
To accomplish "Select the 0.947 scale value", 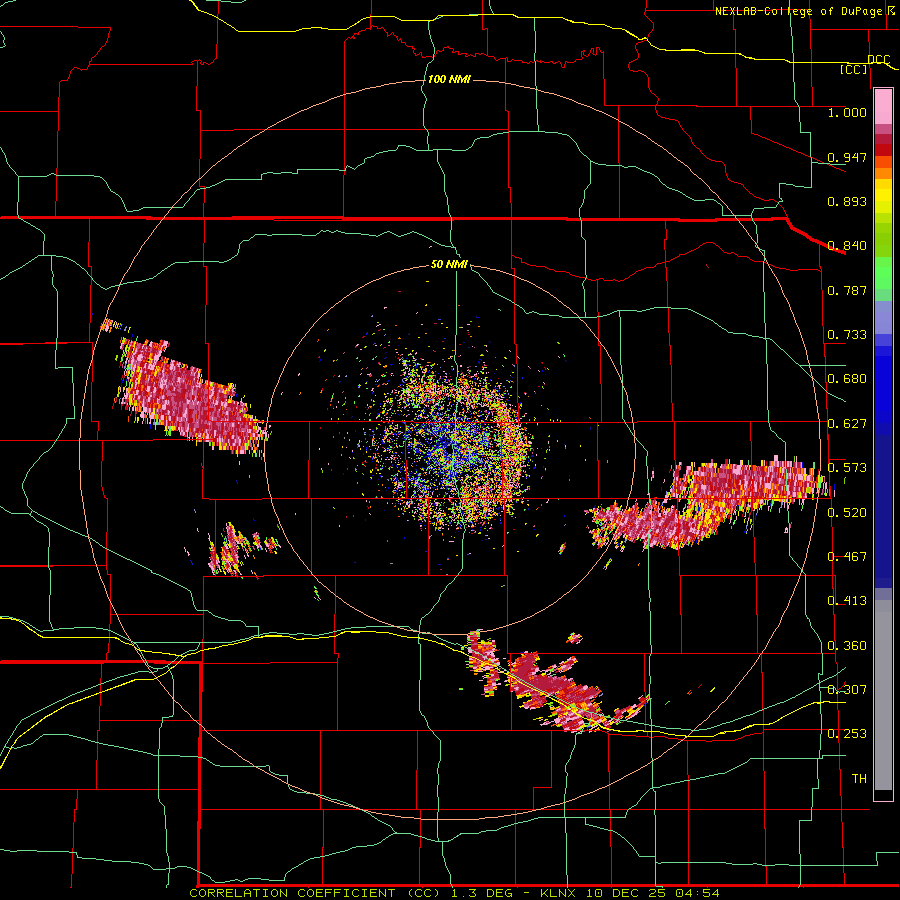I will click(847, 157).
